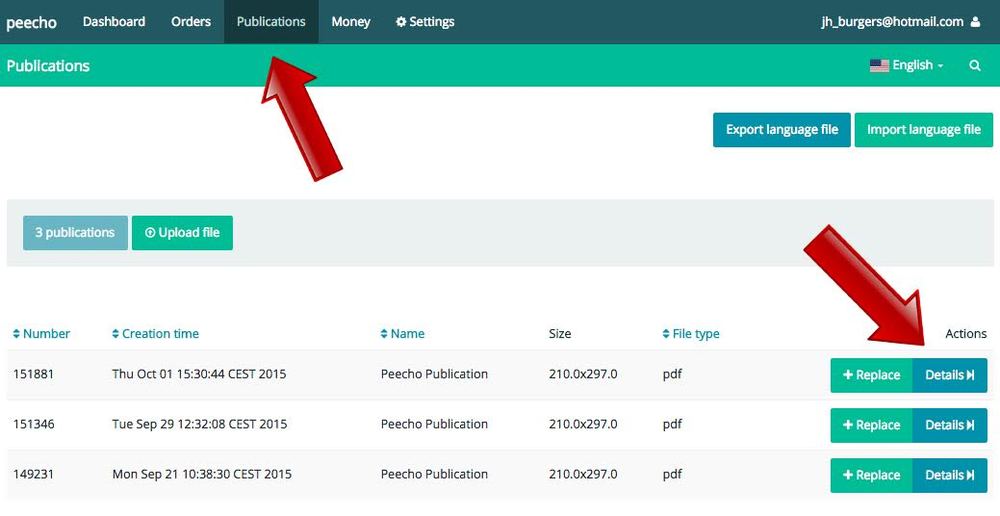
Task: Replace publication 151346
Action: [x=871, y=425]
